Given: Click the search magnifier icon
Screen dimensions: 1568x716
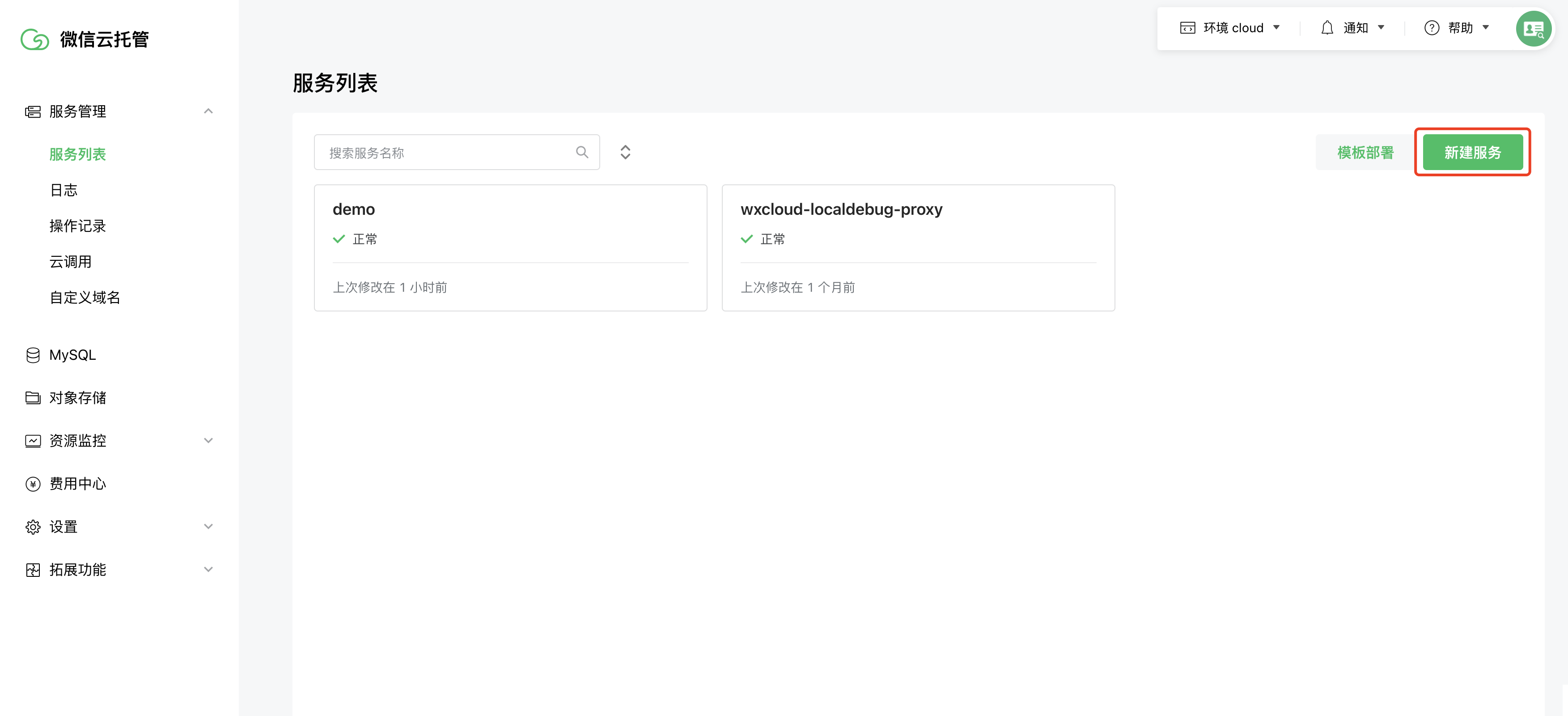Looking at the screenshot, I should (x=582, y=152).
